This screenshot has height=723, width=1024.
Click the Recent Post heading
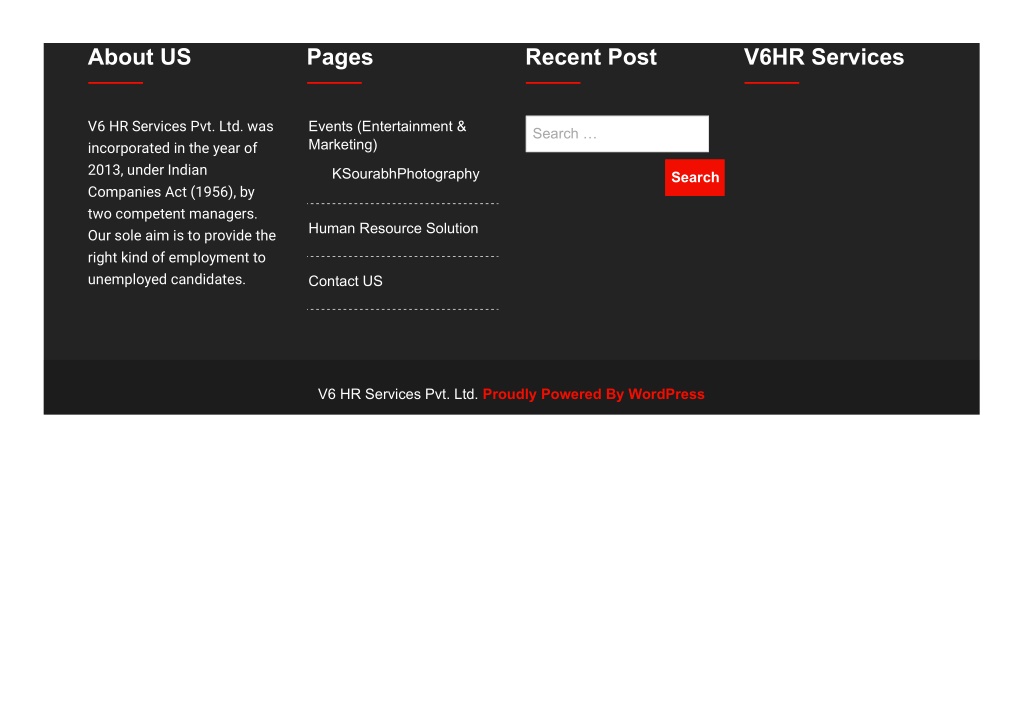click(591, 57)
